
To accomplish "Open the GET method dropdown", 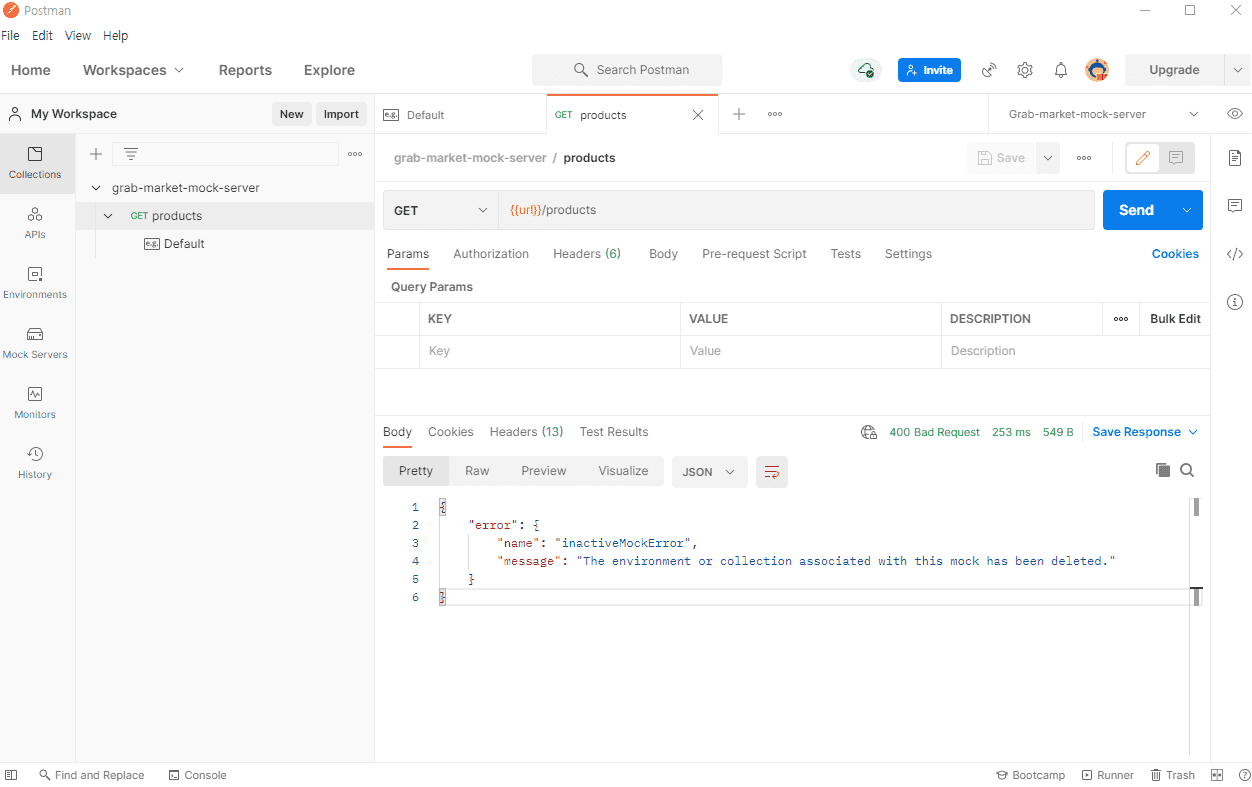I will [x=440, y=210].
